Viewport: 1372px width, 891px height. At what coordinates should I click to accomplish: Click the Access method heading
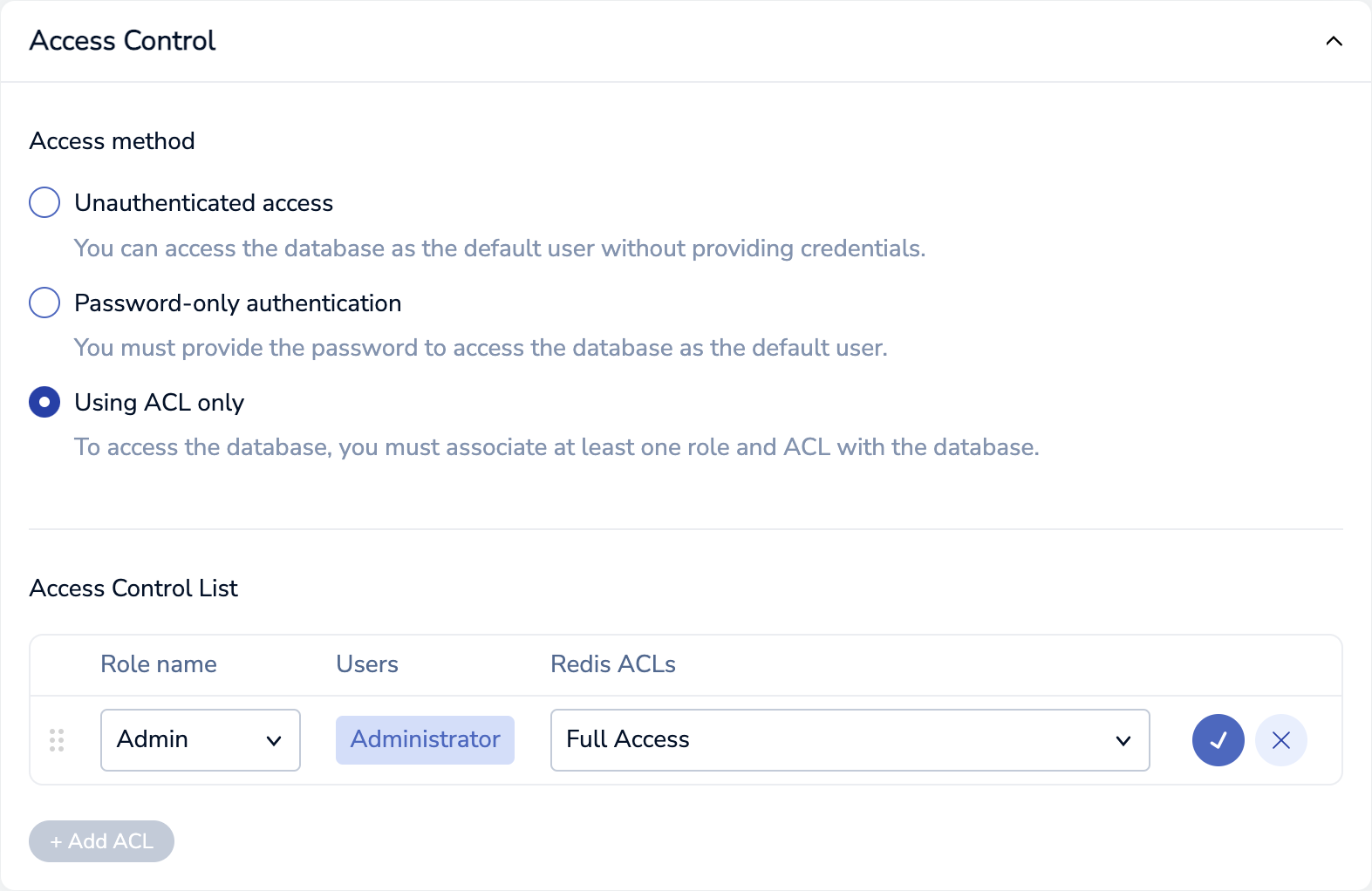click(113, 141)
